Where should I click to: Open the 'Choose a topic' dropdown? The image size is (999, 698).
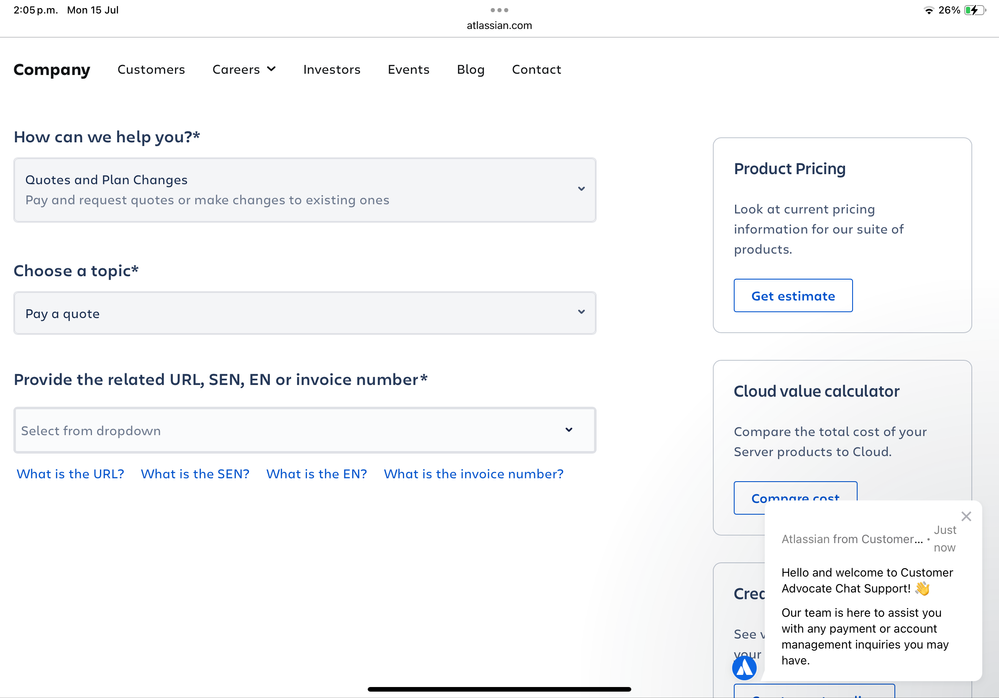tap(305, 313)
